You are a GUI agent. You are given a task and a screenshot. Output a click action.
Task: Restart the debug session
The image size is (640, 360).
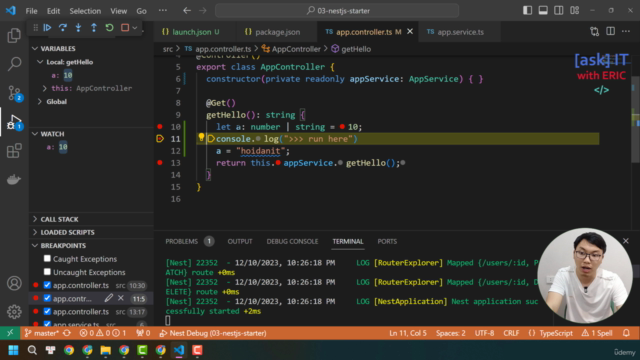pyautogui.click(x=109, y=28)
